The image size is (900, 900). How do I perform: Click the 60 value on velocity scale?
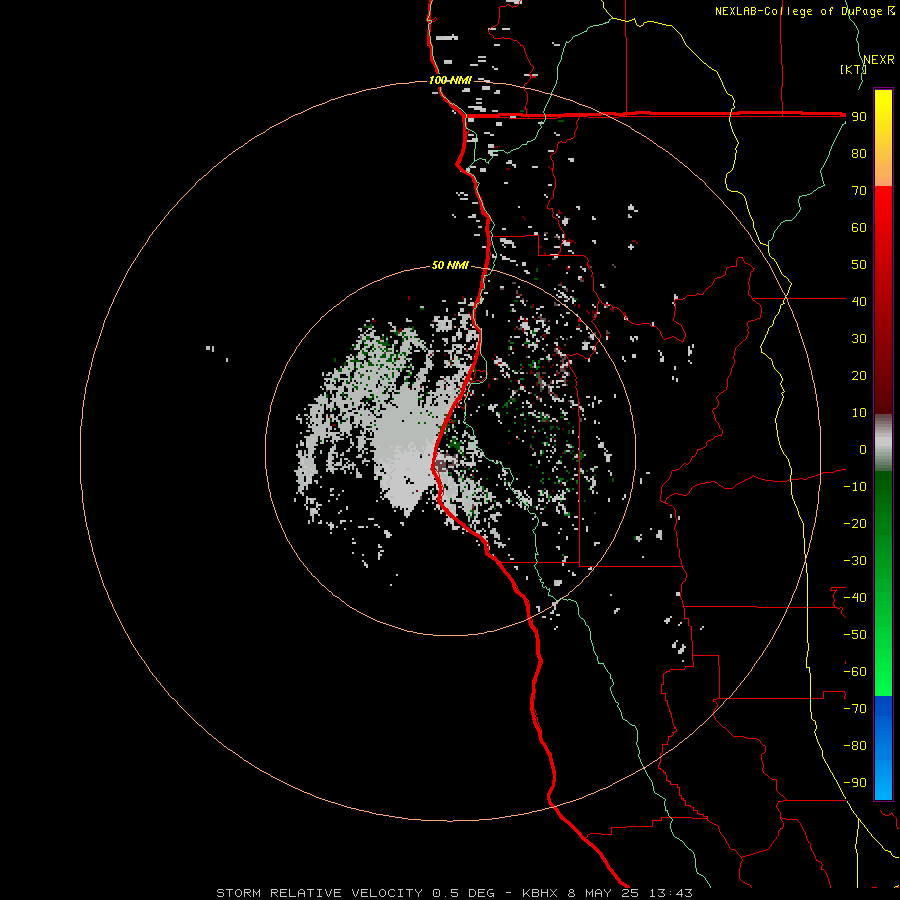click(x=859, y=227)
